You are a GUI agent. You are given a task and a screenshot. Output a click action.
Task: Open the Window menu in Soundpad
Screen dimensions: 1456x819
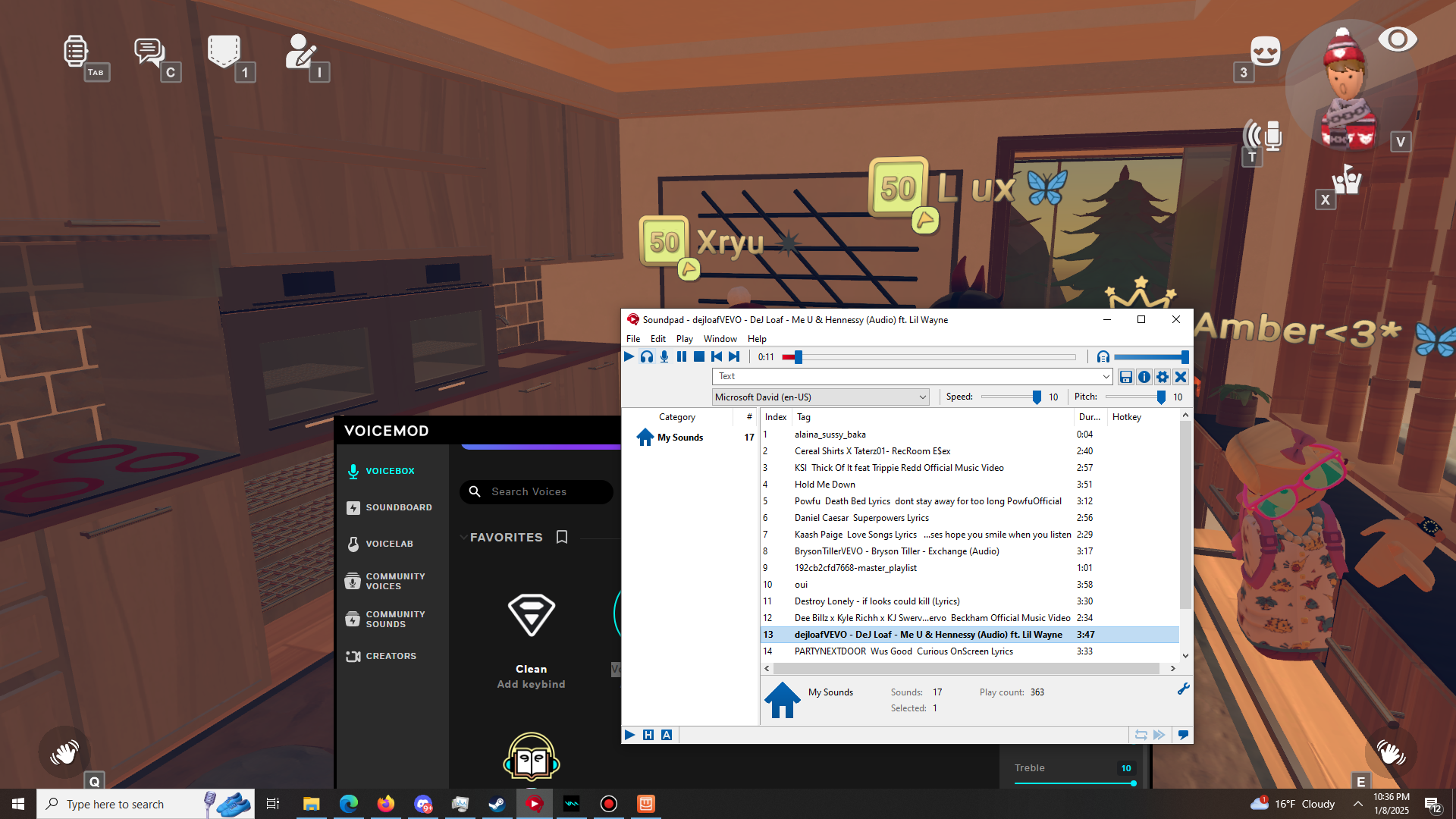pos(720,339)
